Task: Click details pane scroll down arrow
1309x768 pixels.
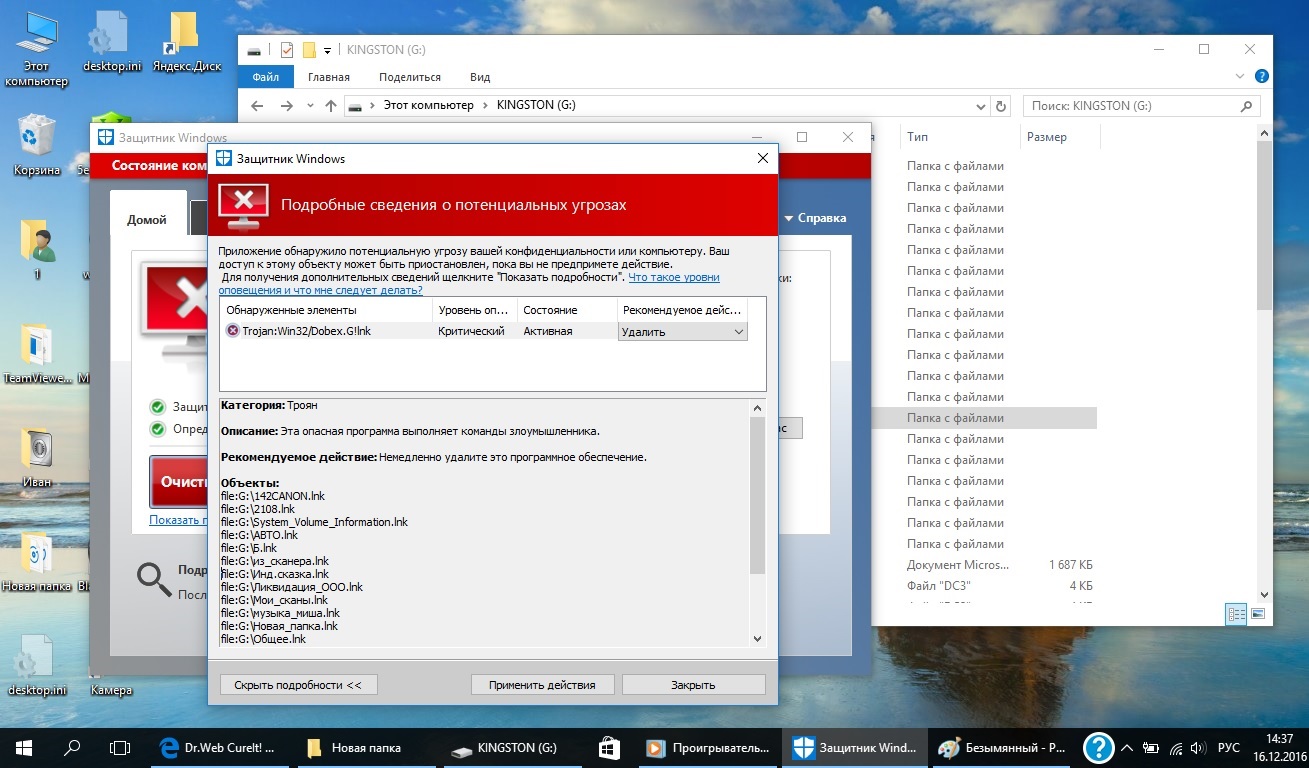Action: (757, 638)
